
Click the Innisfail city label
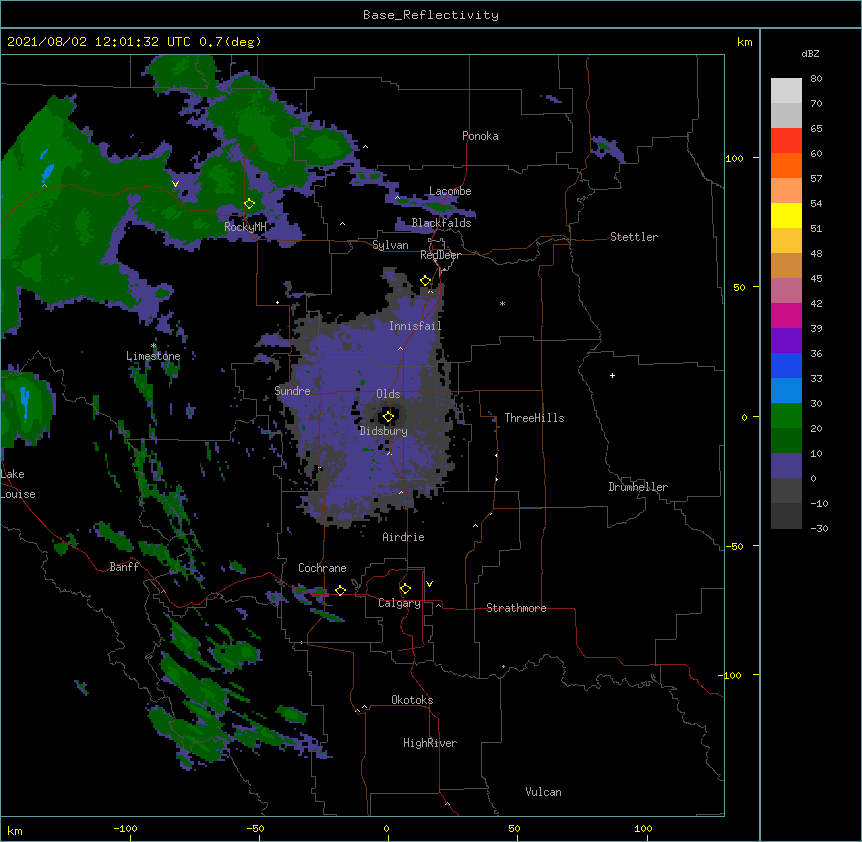point(415,326)
